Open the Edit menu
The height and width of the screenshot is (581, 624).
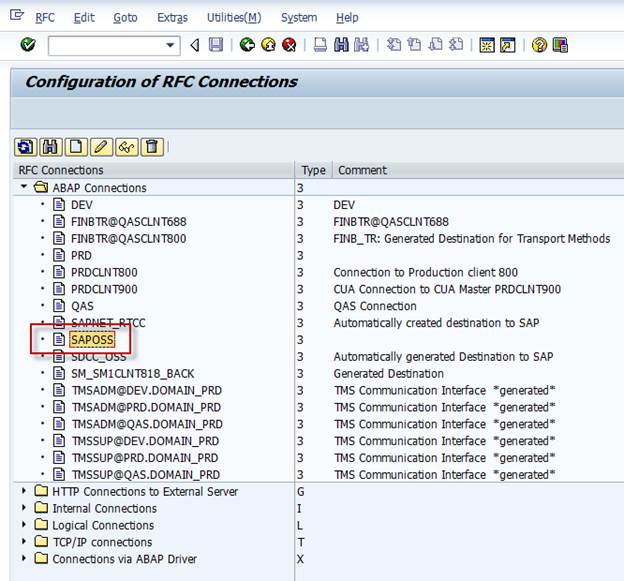(x=84, y=18)
